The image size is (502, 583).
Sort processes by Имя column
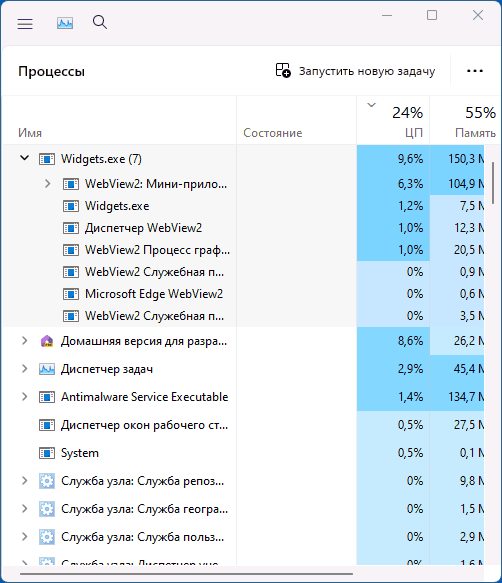[x=119, y=120]
